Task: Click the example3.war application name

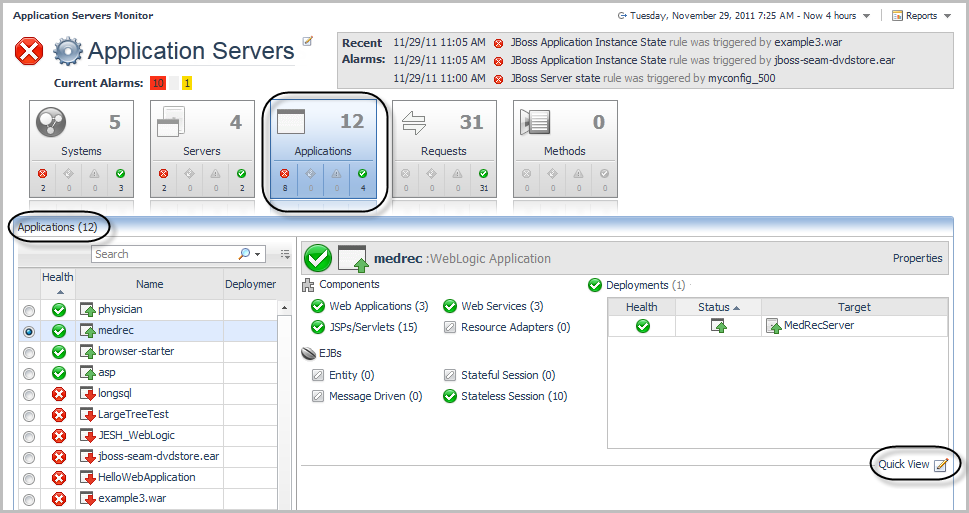Action: pyautogui.click(x=132, y=498)
